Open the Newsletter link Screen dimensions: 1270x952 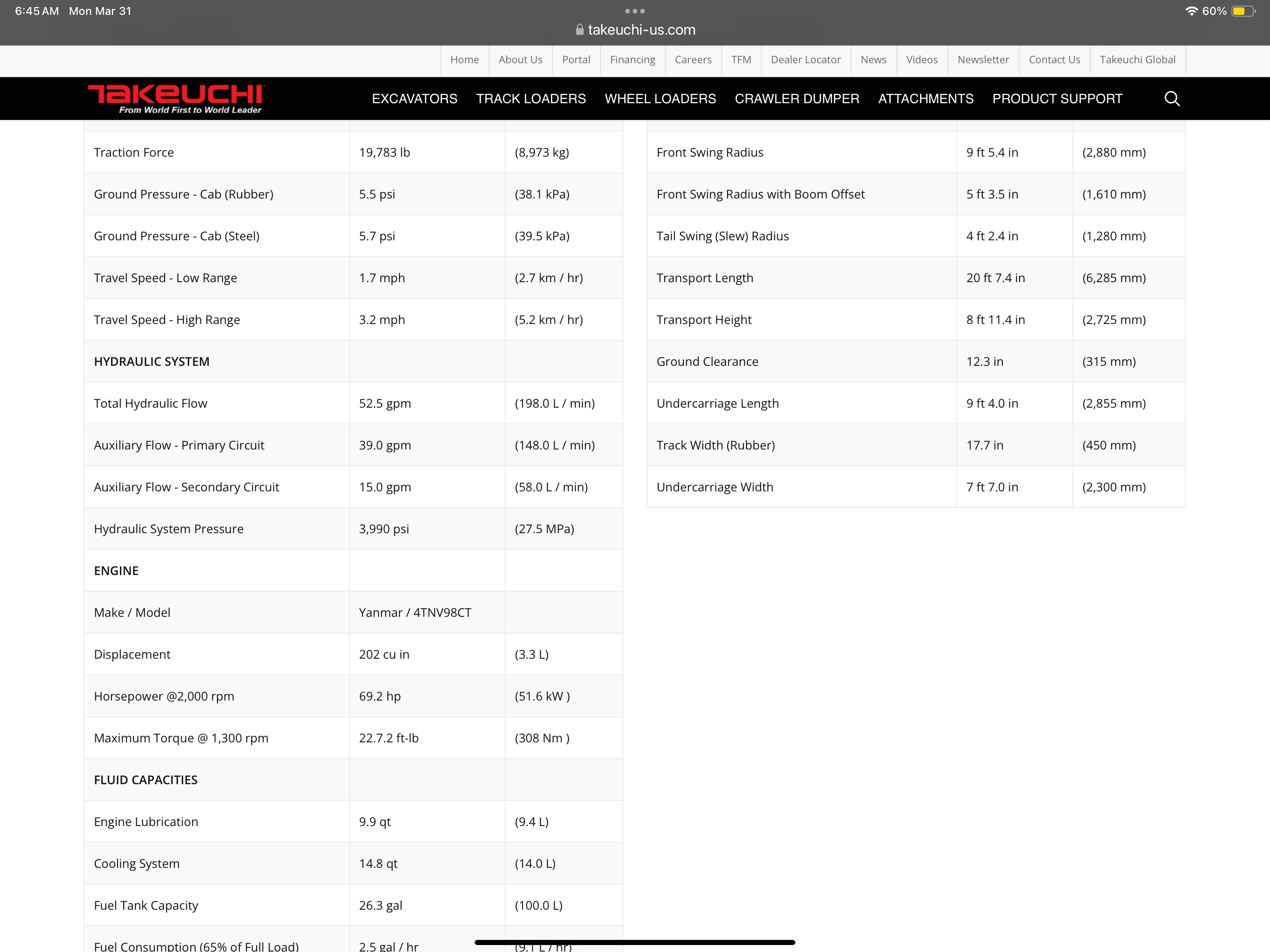pos(983,59)
